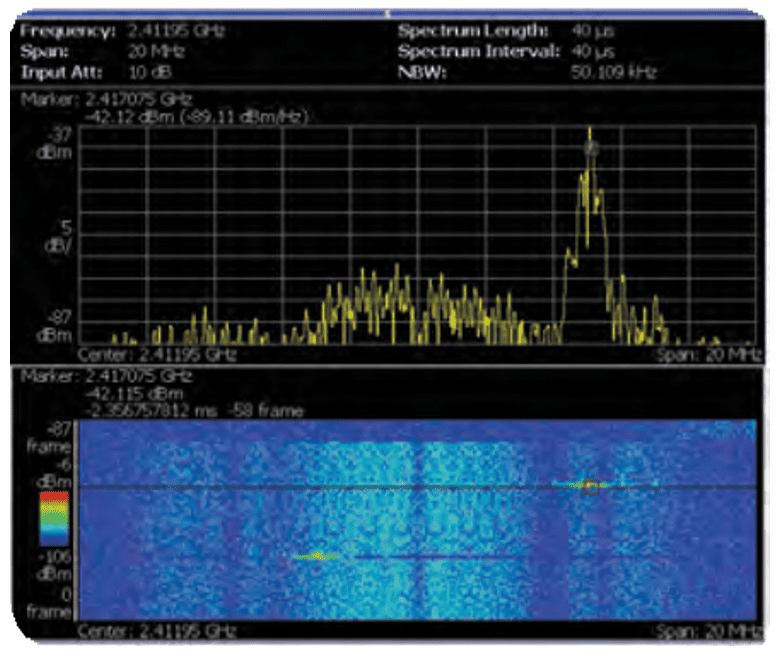Click the Center frequency label under the spectrogram
Screen dimensions: 776x654
(157, 631)
